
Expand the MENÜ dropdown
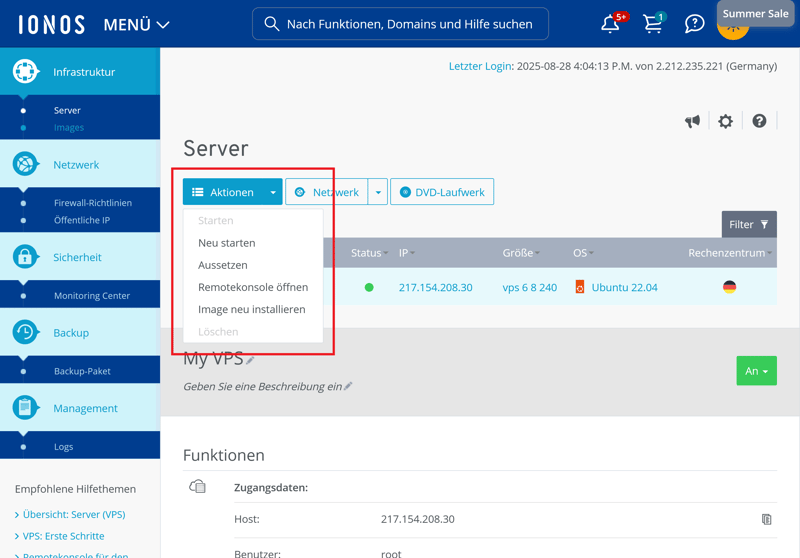pyautogui.click(x=136, y=24)
